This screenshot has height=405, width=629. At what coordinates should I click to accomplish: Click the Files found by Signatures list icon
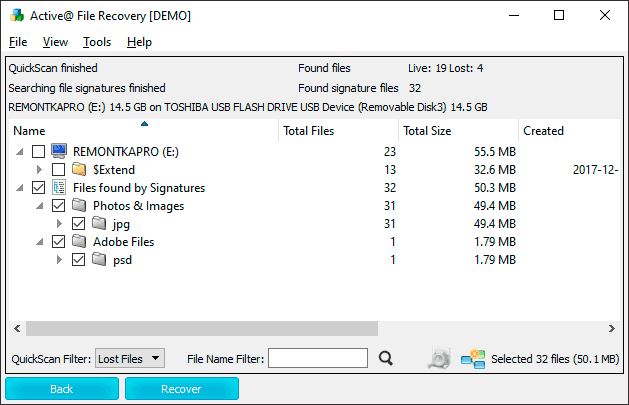coord(60,187)
